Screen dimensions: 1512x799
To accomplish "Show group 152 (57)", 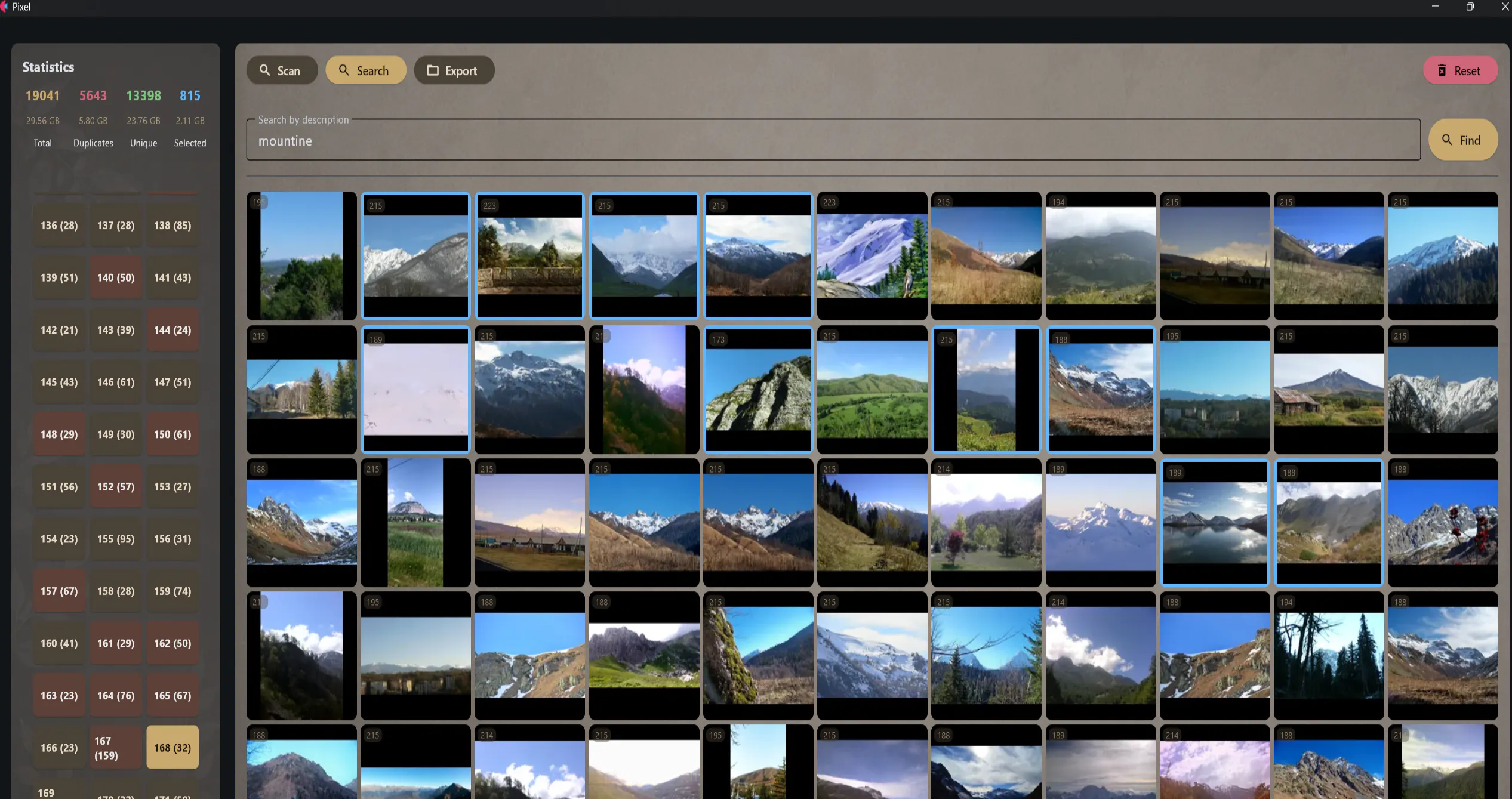I will (x=116, y=486).
